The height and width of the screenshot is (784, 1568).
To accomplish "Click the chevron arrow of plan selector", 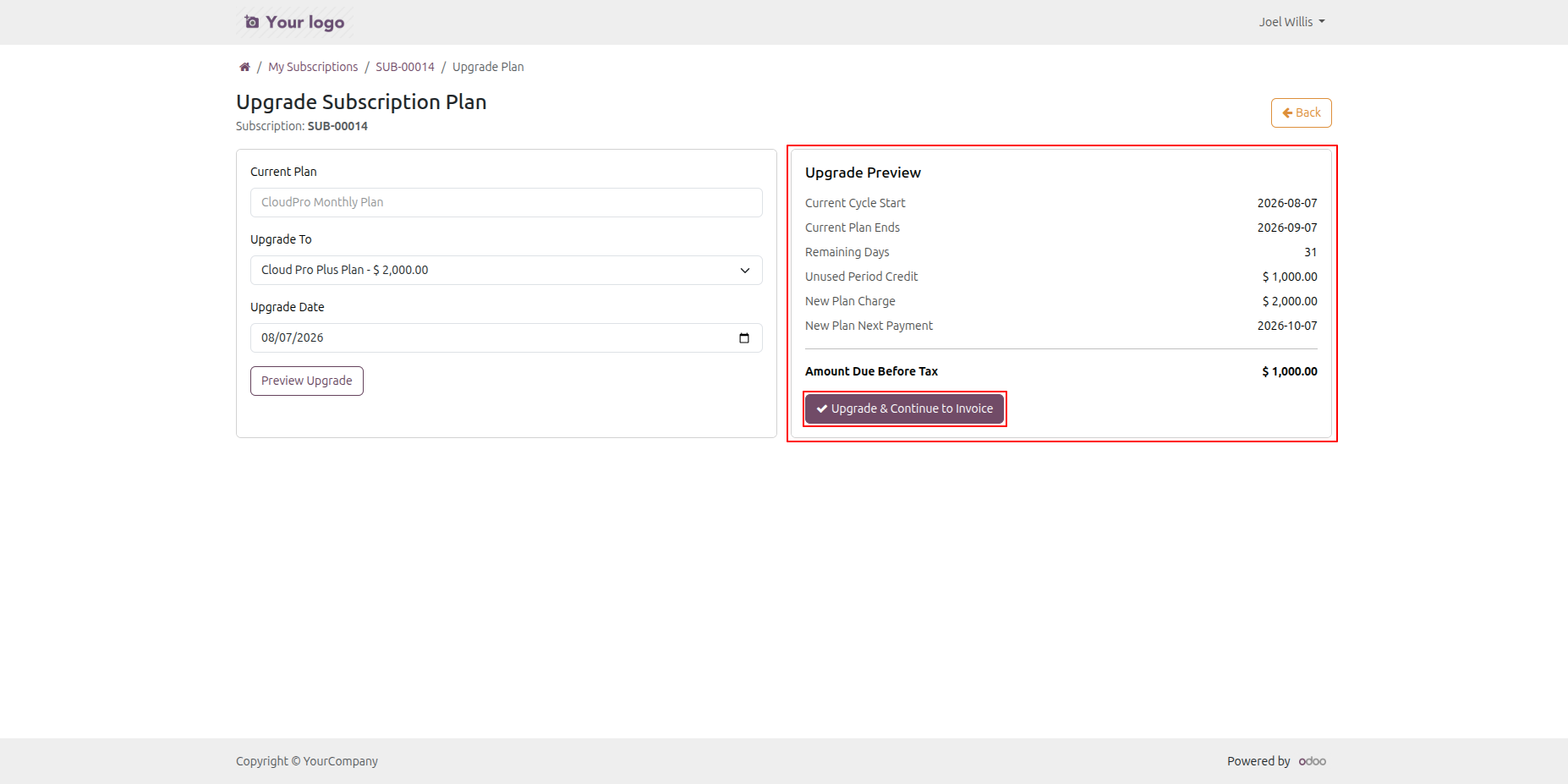I will pos(745,271).
